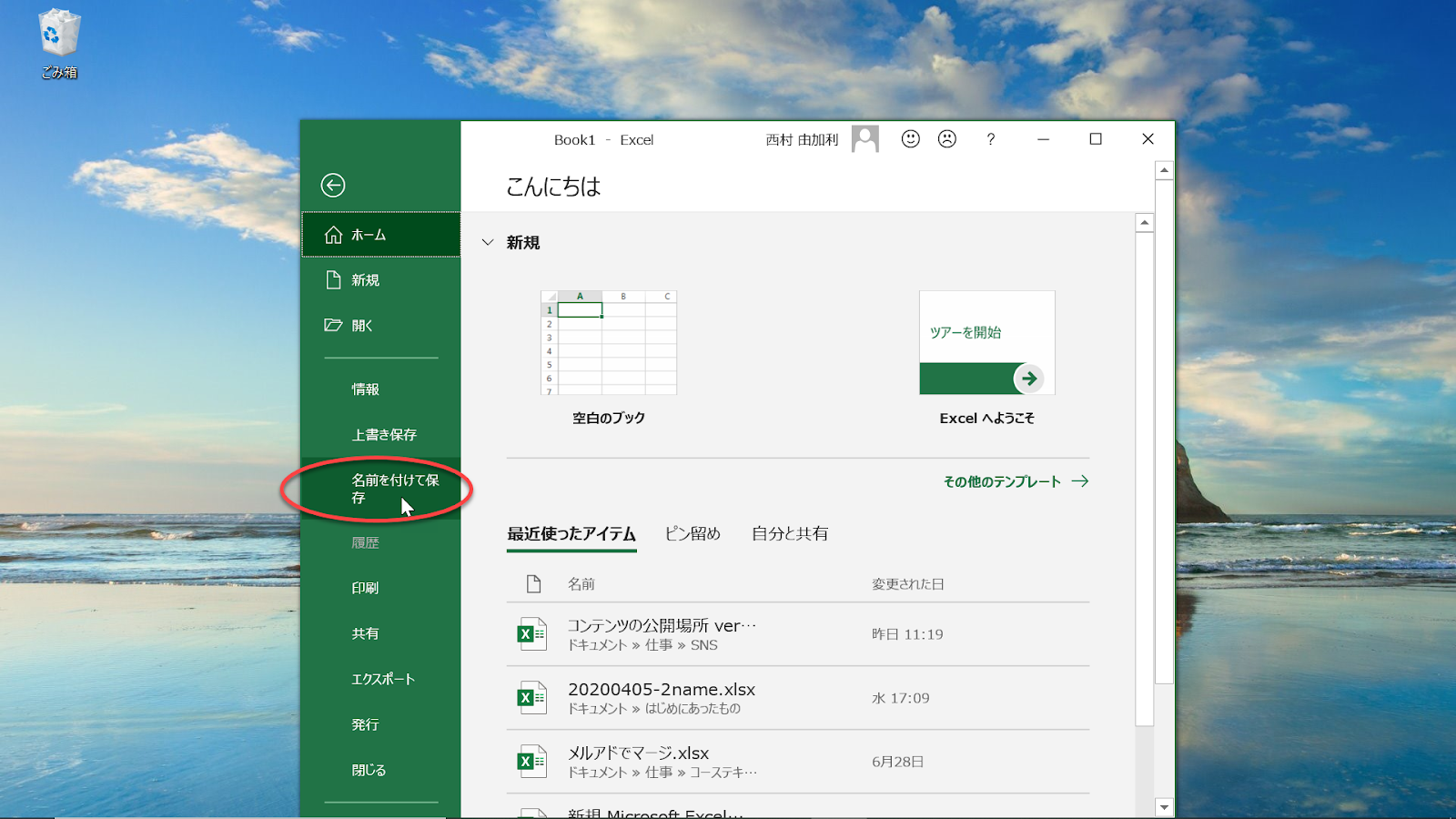Screen dimensions: 1456x819
Task: Collapse the 新規 section chevron
Action: coord(488,243)
